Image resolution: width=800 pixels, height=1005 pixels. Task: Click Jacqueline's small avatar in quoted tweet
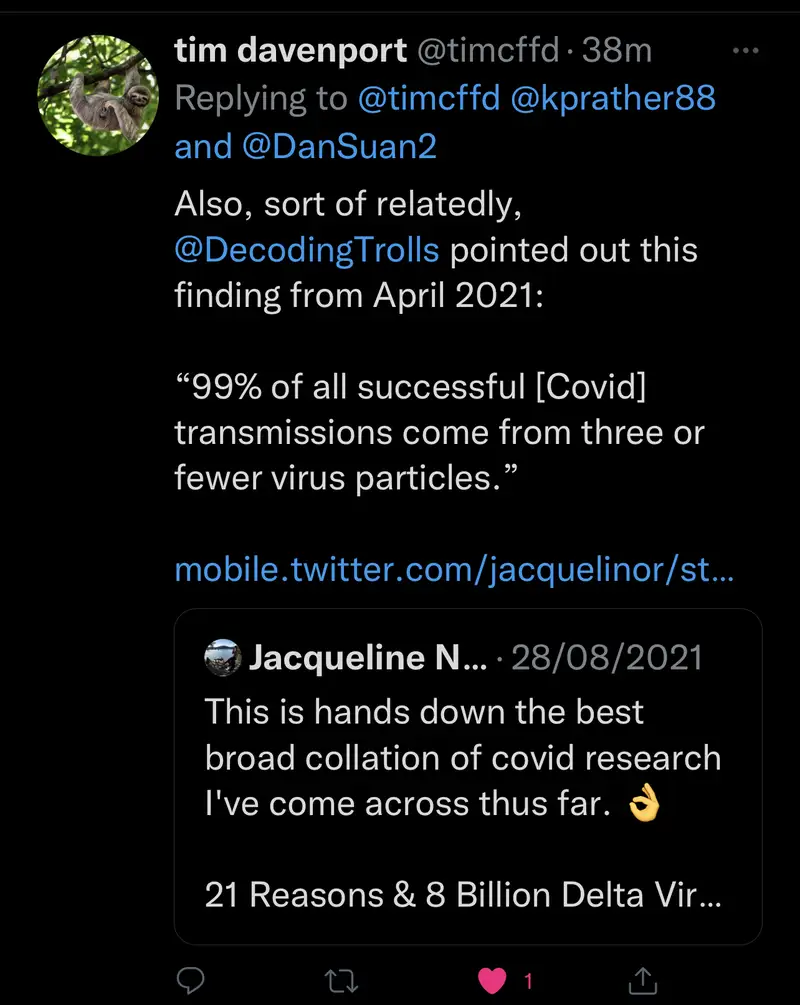point(221,658)
